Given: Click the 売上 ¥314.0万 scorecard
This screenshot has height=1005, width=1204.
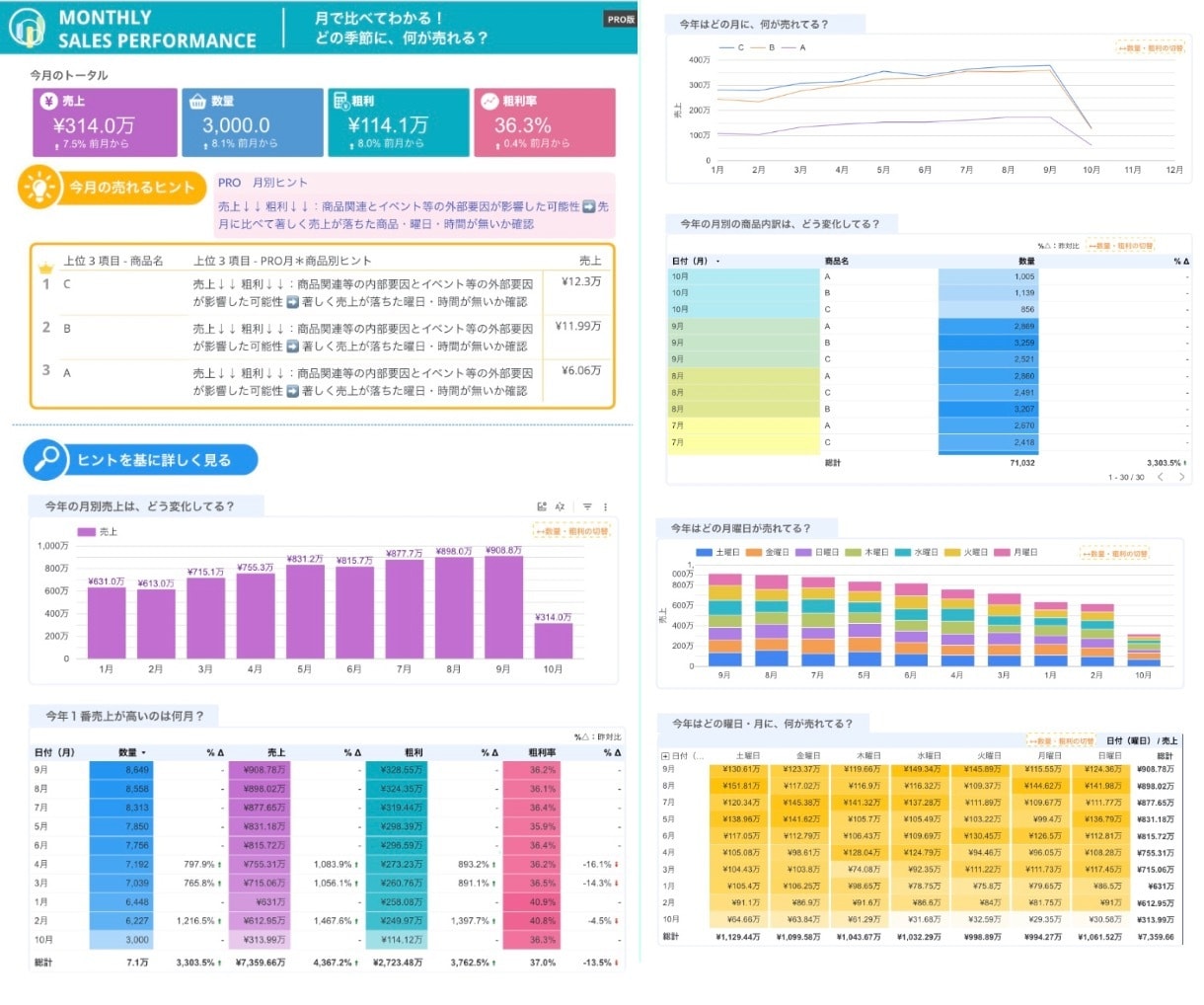Looking at the screenshot, I should click(103, 122).
